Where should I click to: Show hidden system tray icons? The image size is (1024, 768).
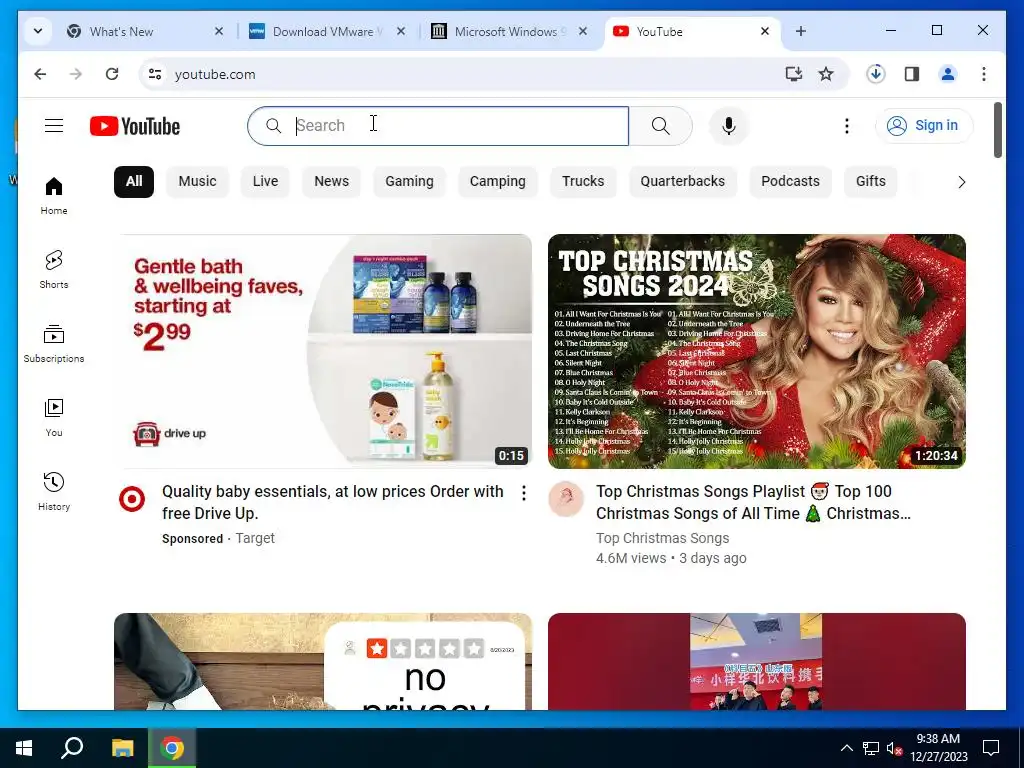point(846,748)
